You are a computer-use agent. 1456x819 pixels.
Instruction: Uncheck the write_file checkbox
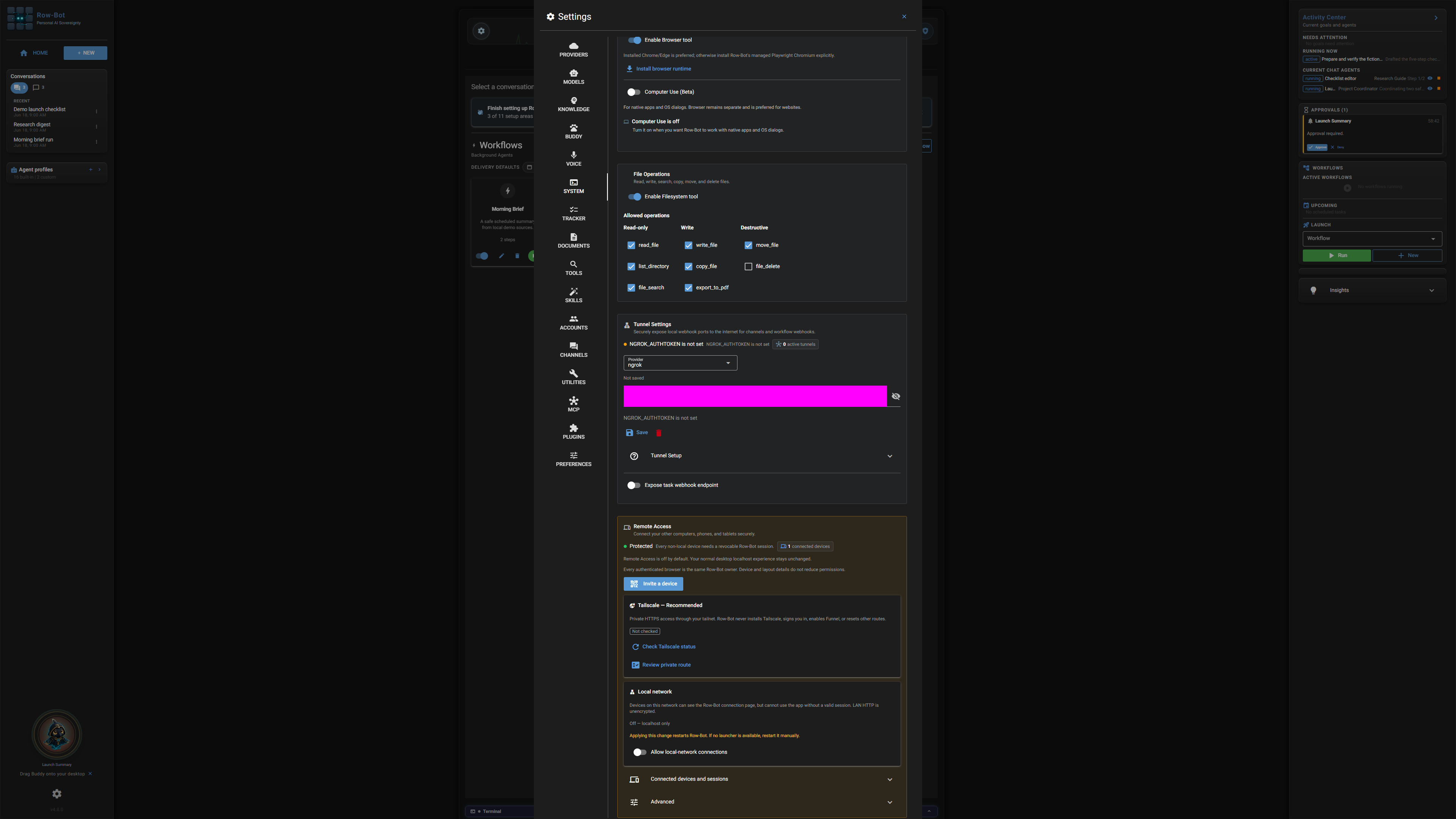point(689,245)
